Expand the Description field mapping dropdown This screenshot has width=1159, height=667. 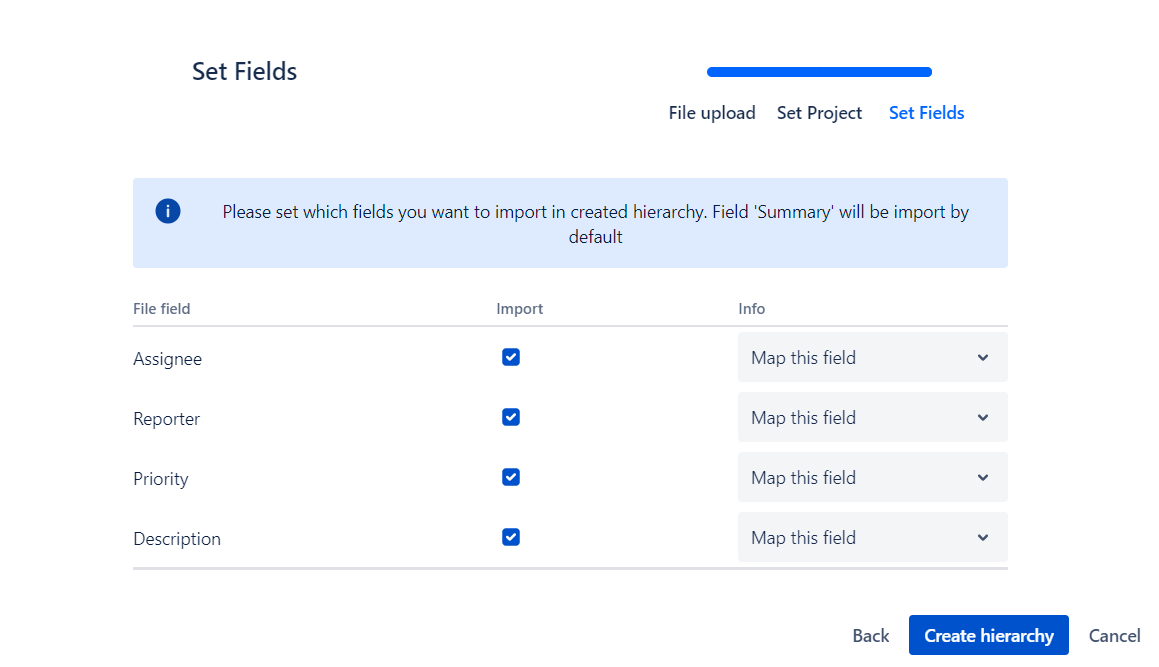coord(872,538)
